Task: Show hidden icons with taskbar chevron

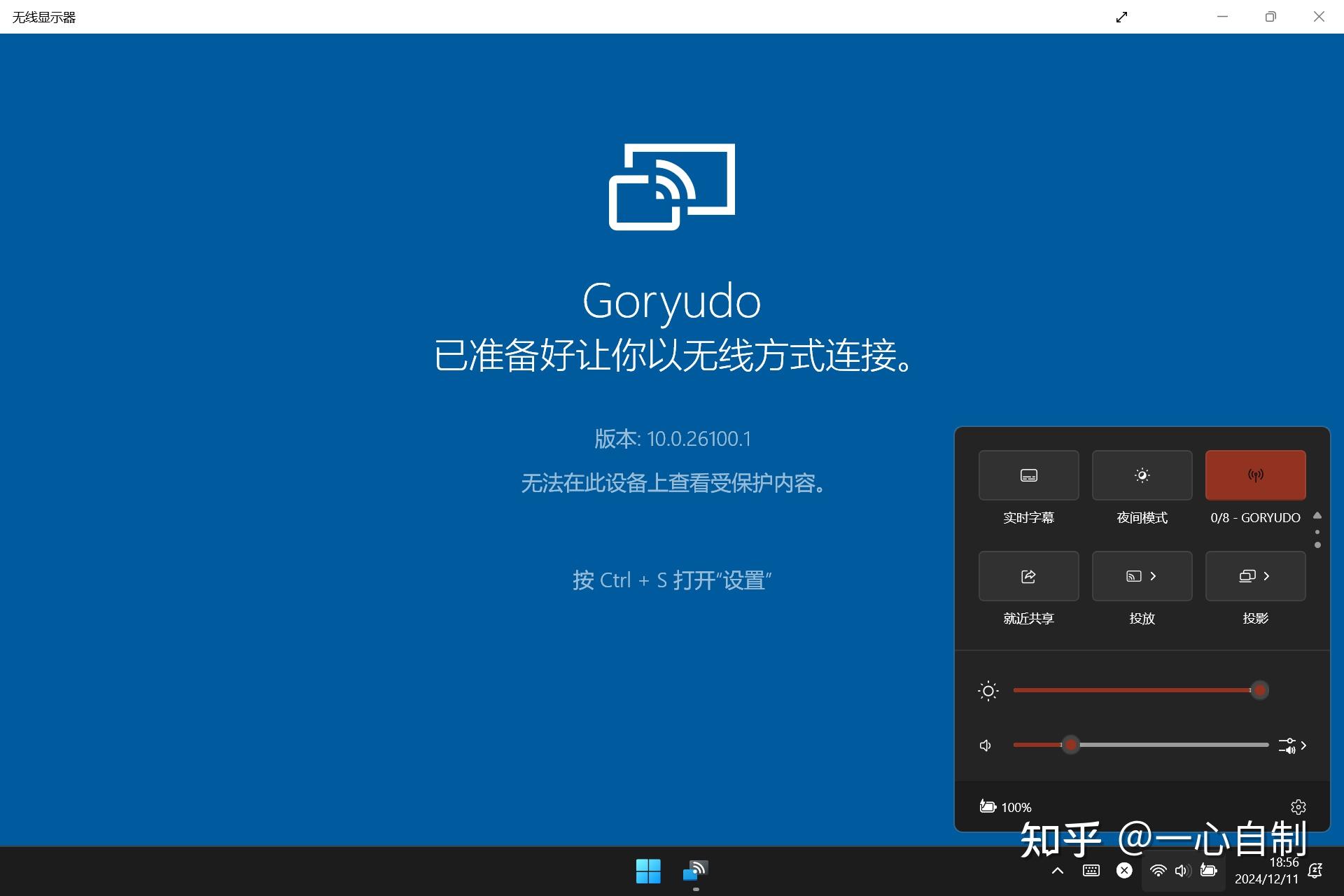Action: coord(1057,871)
